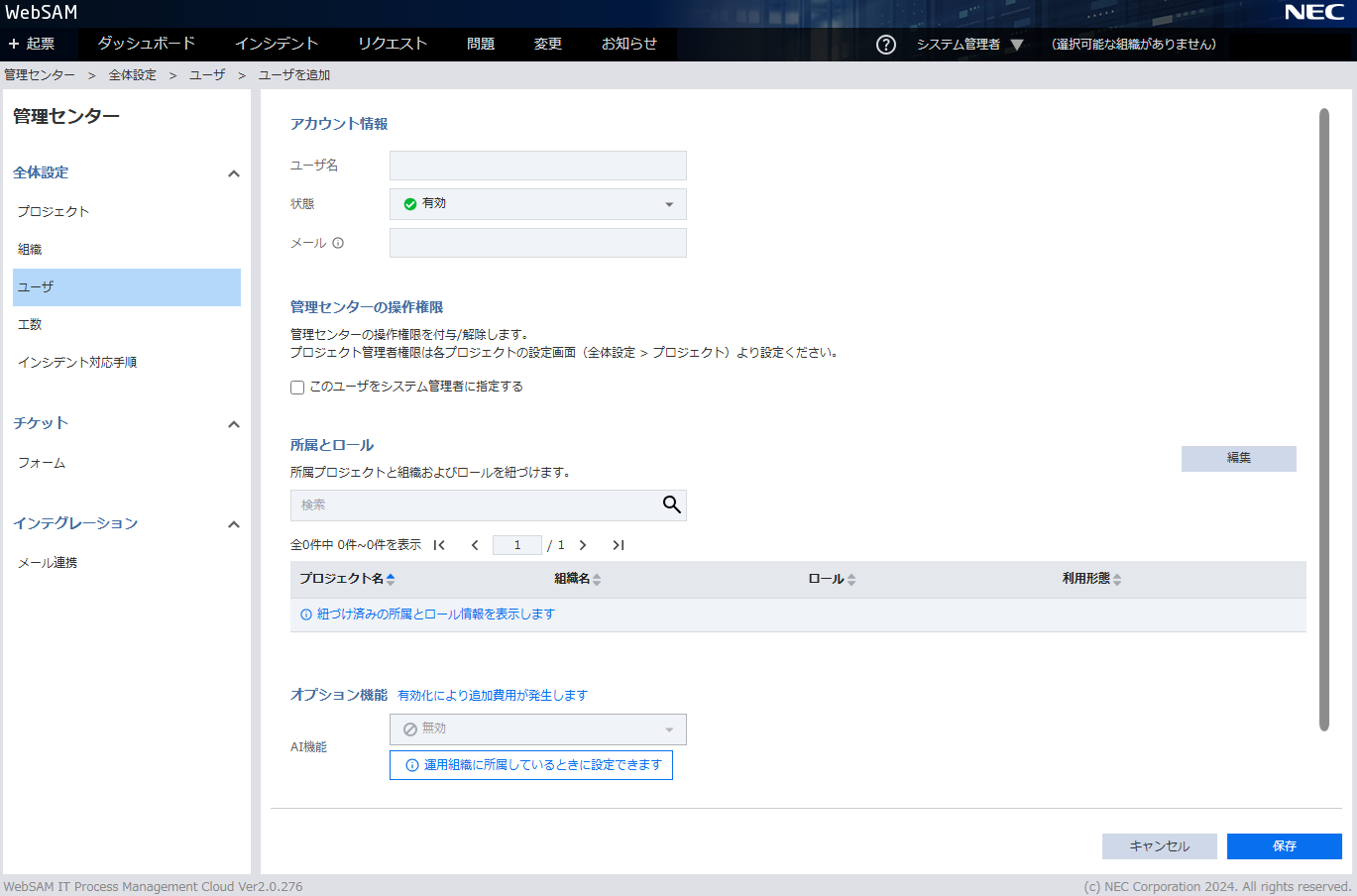Collapse the インテグレーション sidebar section
1357x896 pixels.
coord(234,524)
